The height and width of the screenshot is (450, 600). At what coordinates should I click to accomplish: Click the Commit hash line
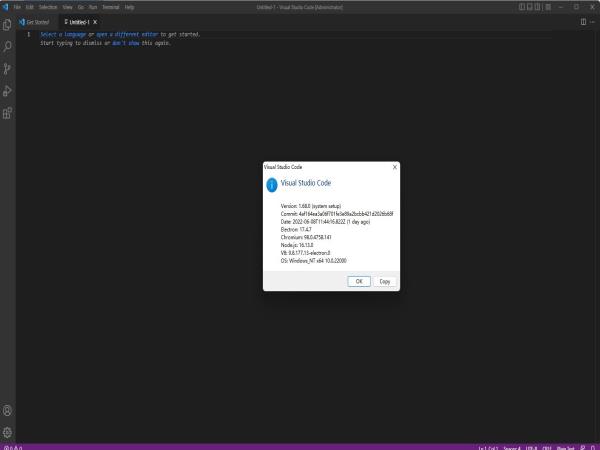tap(337, 214)
